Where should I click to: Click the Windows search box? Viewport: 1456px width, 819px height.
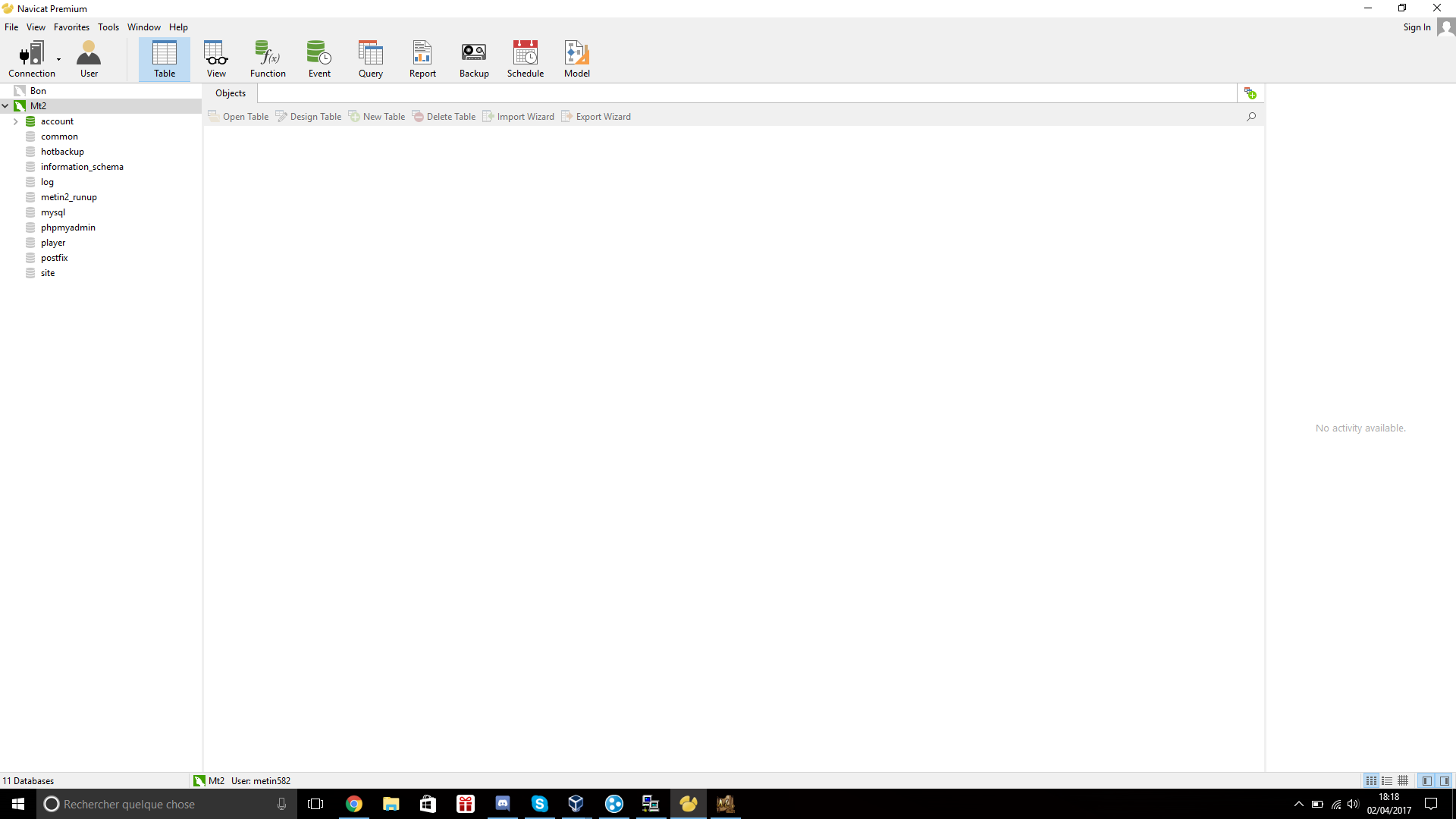[167, 804]
